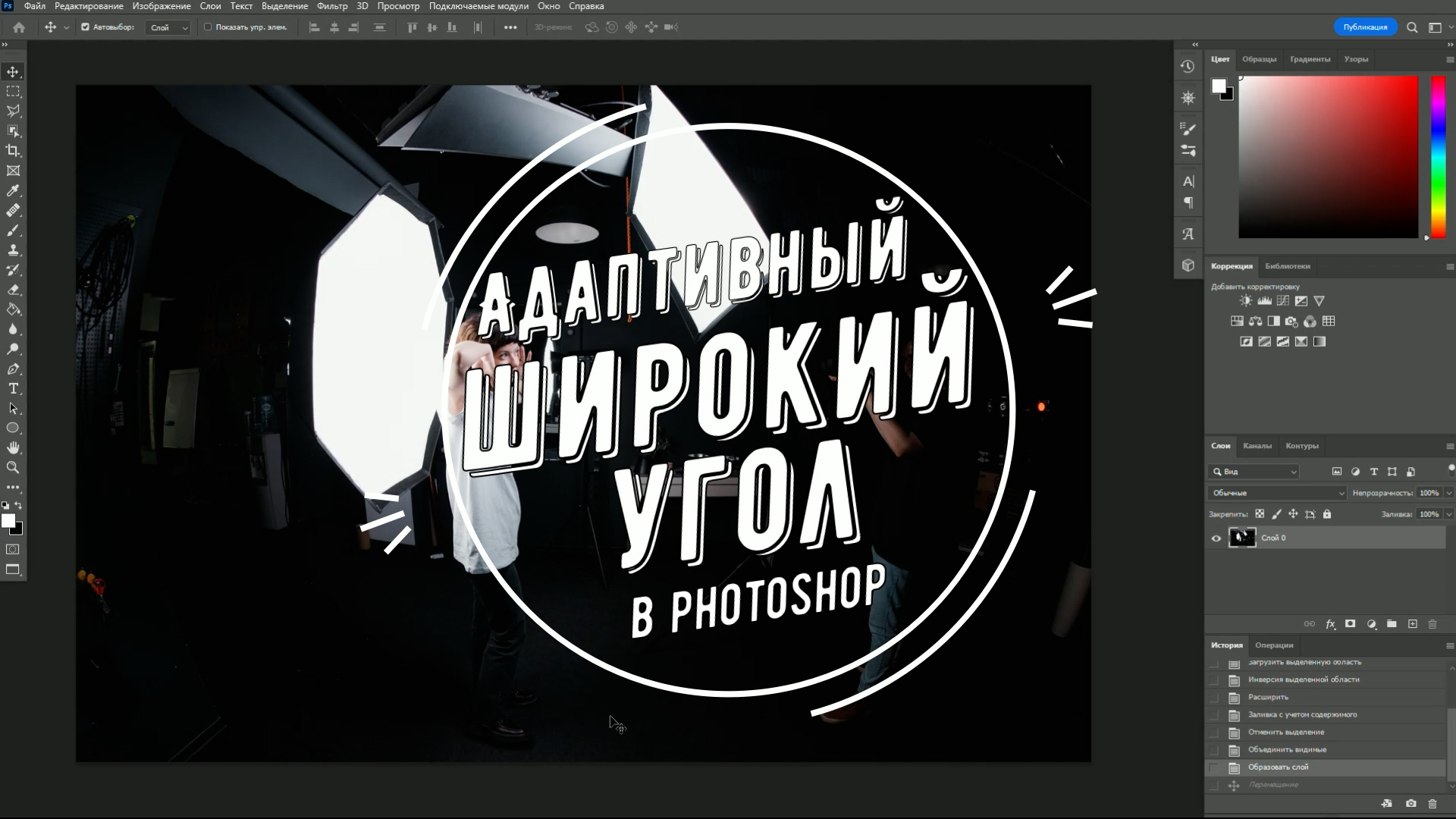Open the 3D panel cube icon
Image resolution: width=1456 pixels, height=819 pixels.
1188,265
